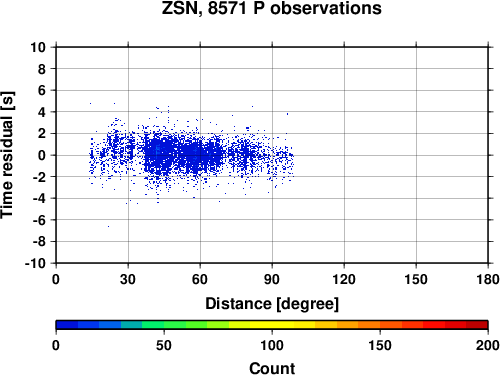Click the x-axis tick label "90"
Viewport: 500px width, 375px height.
click(x=272, y=279)
